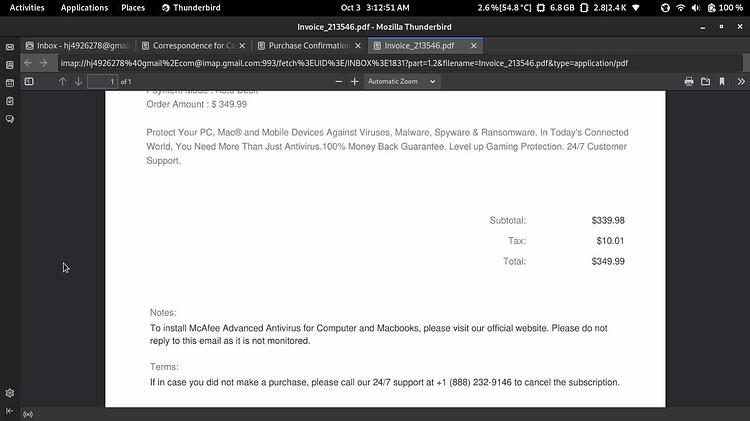Open the Applications menu in top bar
Viewport: 750px width, 421px height.
84,8
